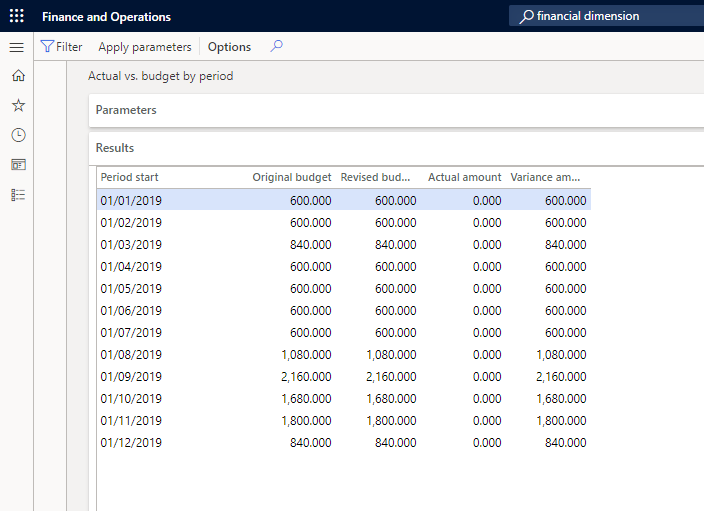Select the 01/12/2019 period row

point(131,443)
